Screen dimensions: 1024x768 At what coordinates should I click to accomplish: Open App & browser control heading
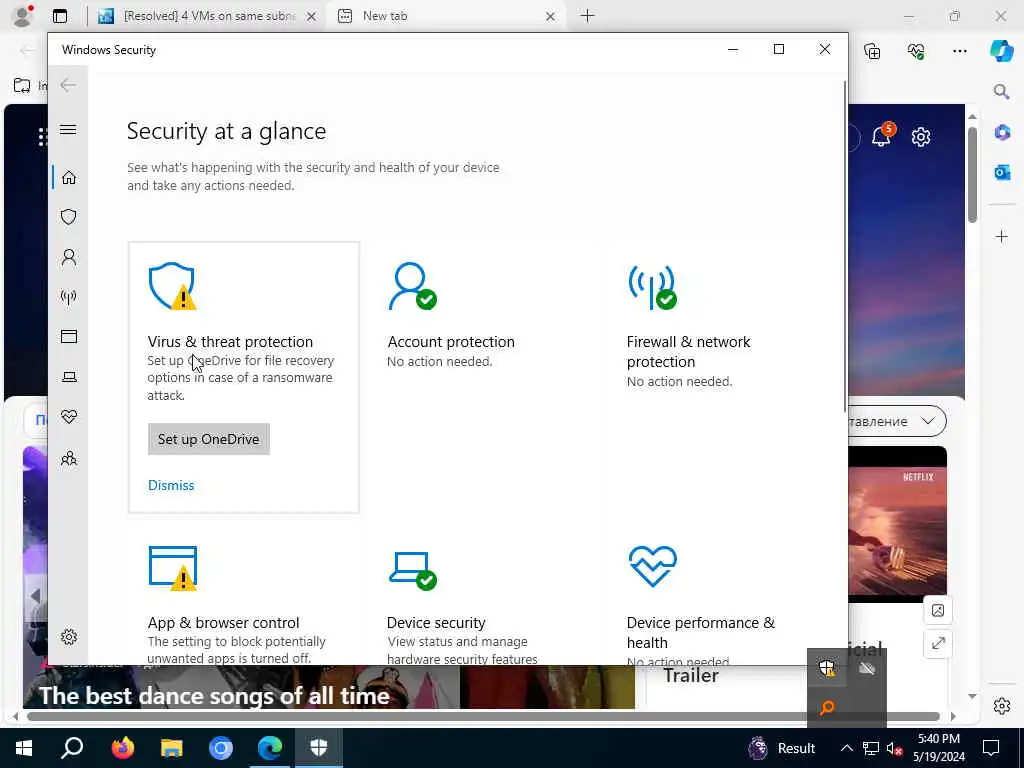223,622
